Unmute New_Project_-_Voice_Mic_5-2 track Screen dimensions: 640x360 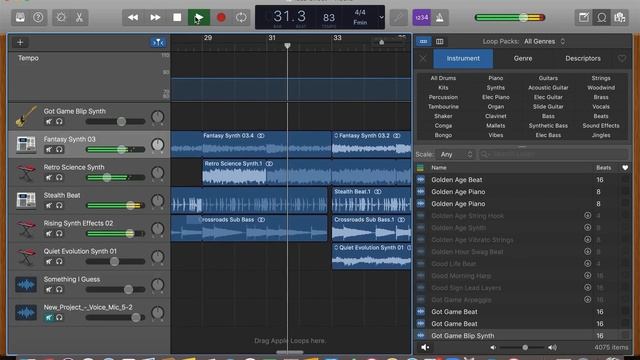(49, 317)
